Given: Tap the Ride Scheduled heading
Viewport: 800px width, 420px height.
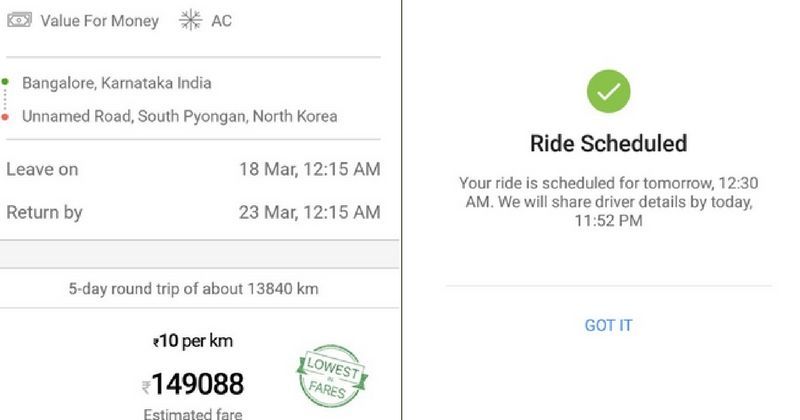Looking at the screenshot, I should click(x=608, y=143).
